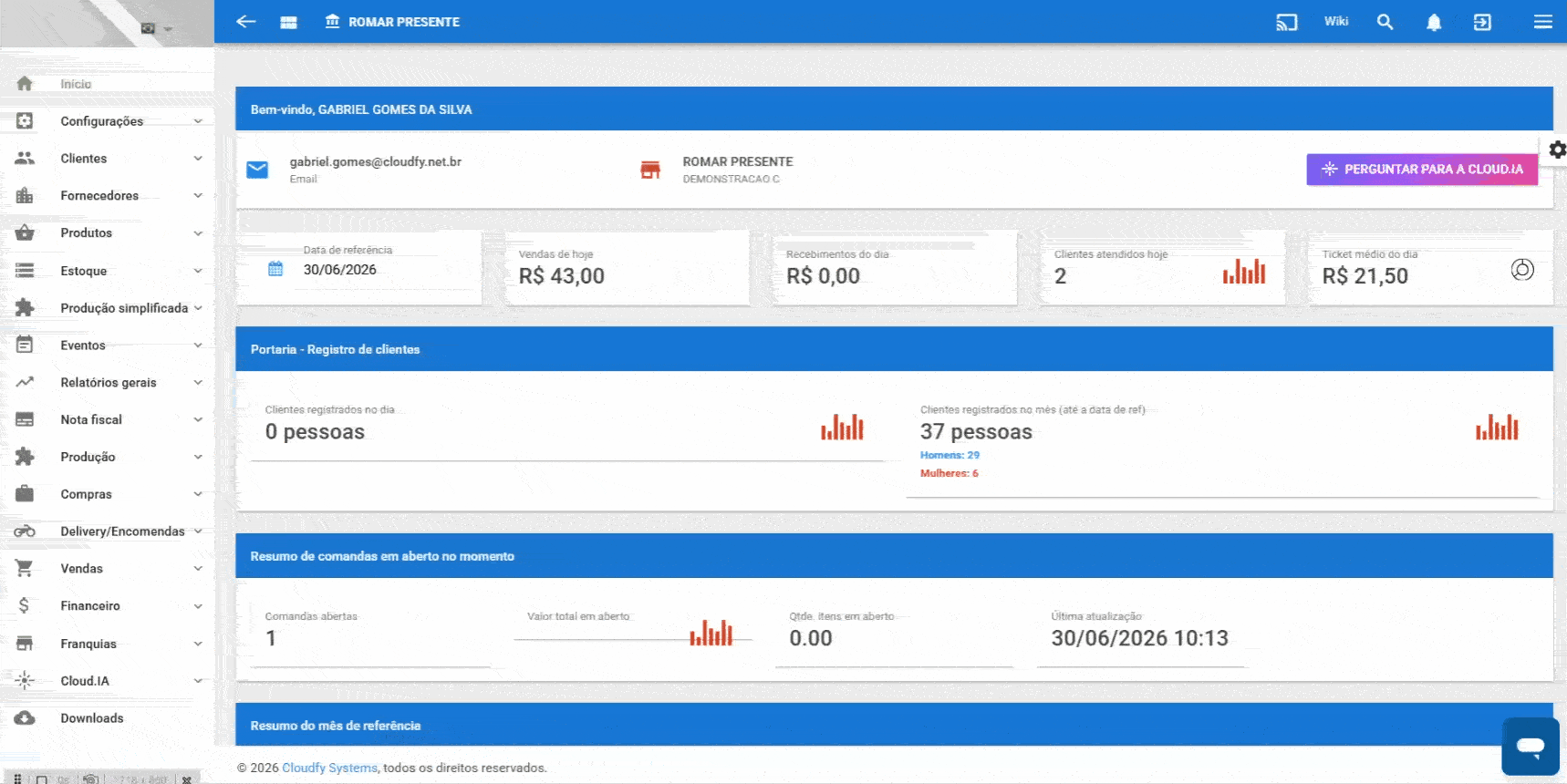Open the Downloads sidebar item
This screenshot has width=1567, height=784.
(107, 718)
